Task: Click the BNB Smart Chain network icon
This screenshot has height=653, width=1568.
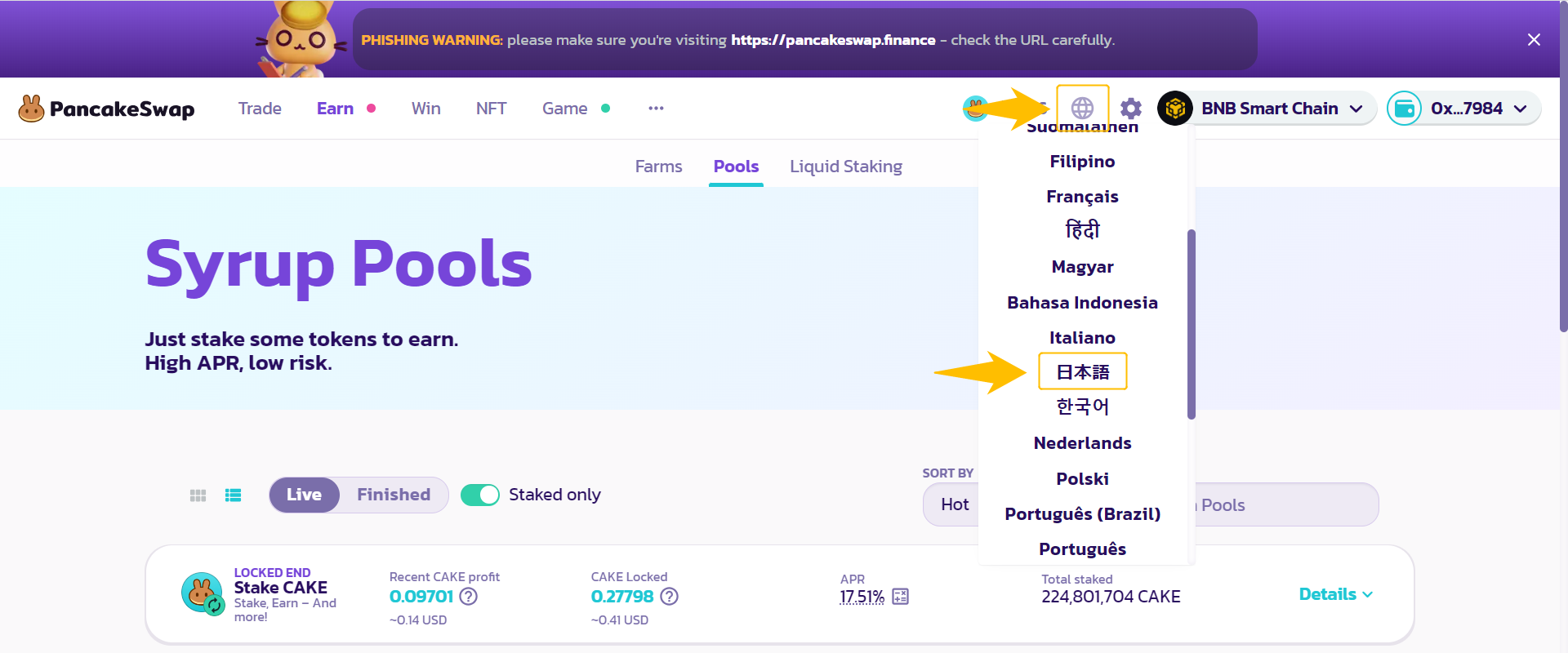Action: [1175, 109]
